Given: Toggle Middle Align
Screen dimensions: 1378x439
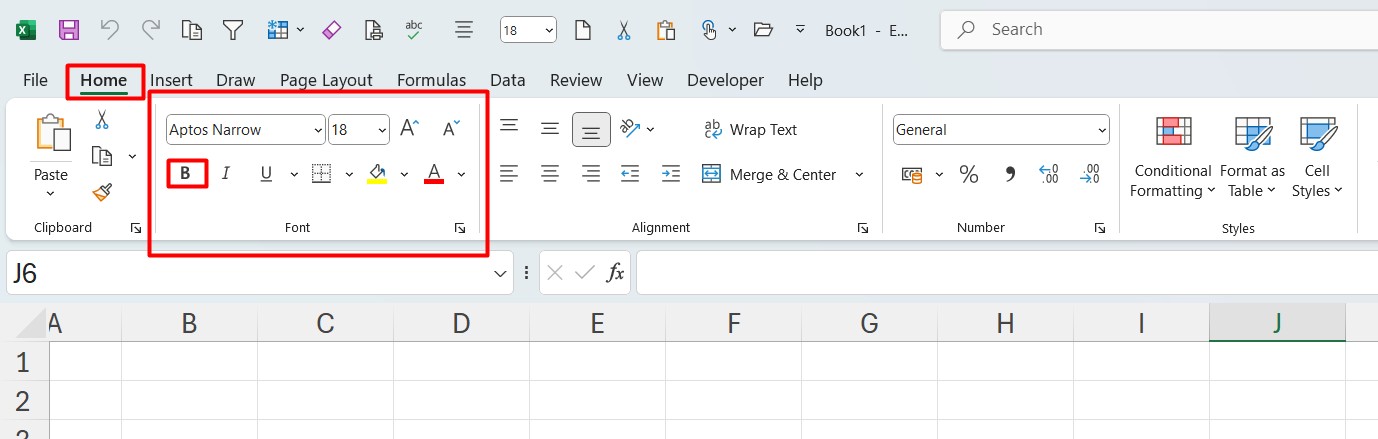Looking at the screenshot, I should click(x=549, y=128).
